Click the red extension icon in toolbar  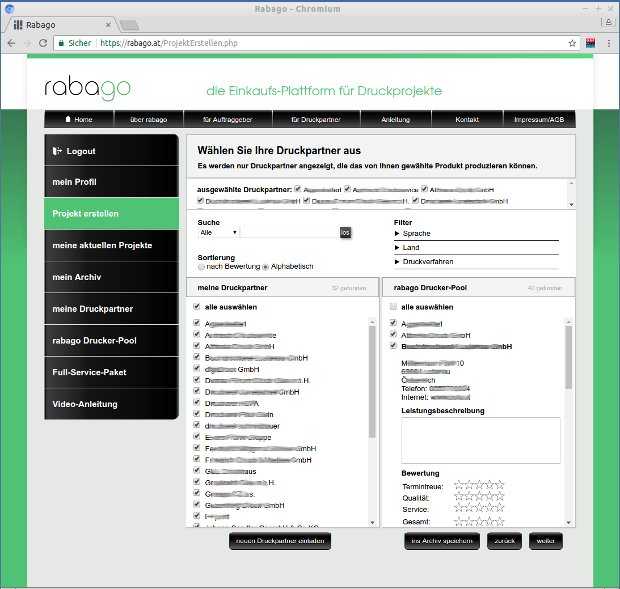pyautogui.click(x=590, y=43)
